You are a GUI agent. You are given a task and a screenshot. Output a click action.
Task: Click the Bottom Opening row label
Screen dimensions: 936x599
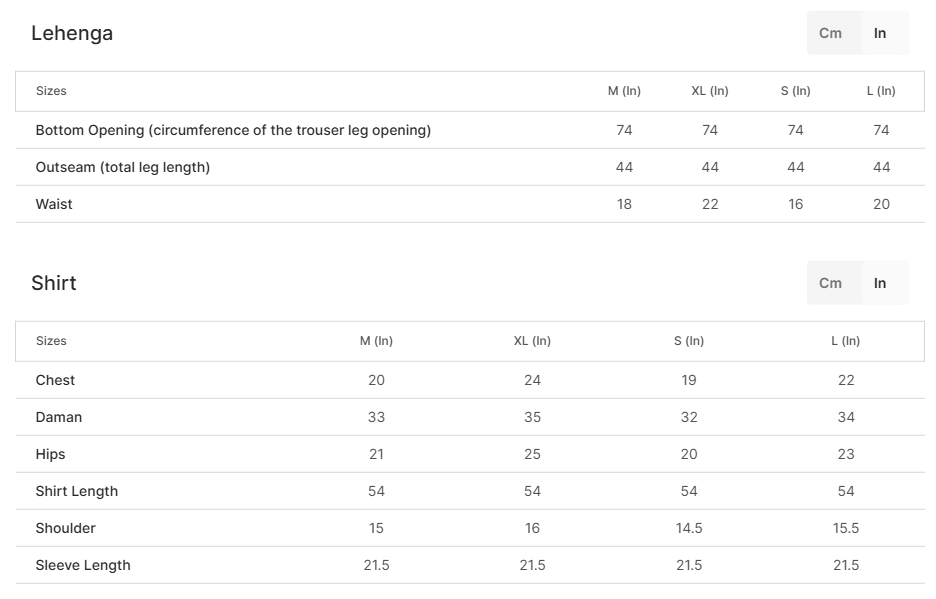pyautogui.click(x=233, y=130)
